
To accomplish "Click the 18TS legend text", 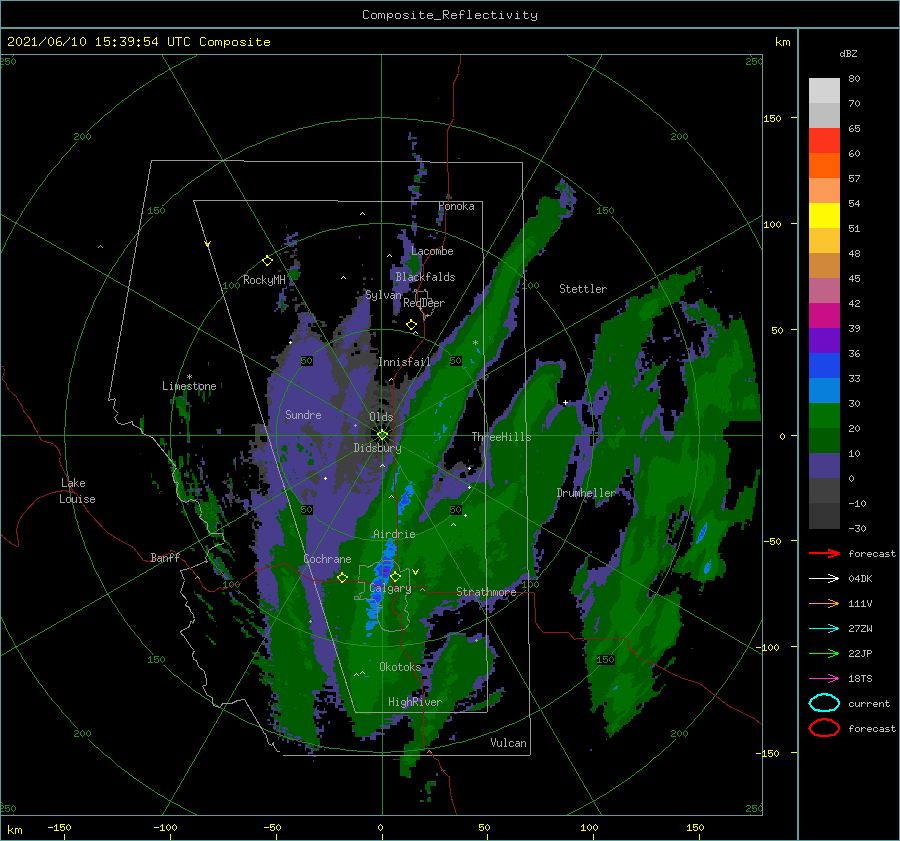I will pyautogui.click(x=860, y=679).
